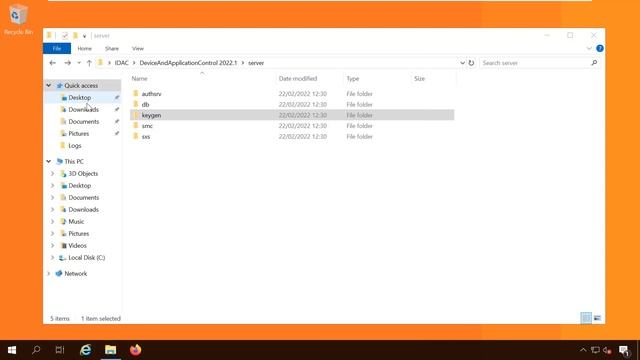Launch Internet Explorer from taskbar
The width and height of the screenshot is (640, 360).
click(86, 350)
